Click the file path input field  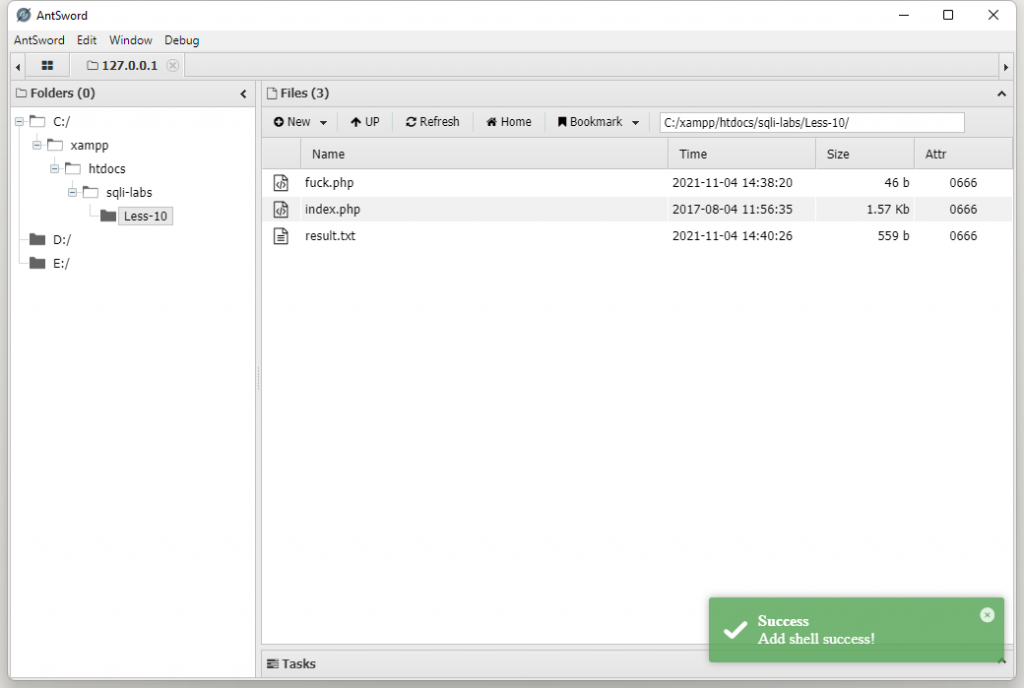[811, 122]
